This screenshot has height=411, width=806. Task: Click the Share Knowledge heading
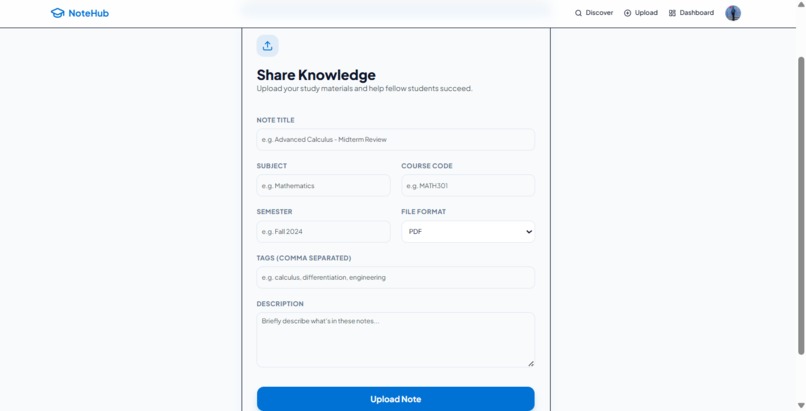(316, 75)
